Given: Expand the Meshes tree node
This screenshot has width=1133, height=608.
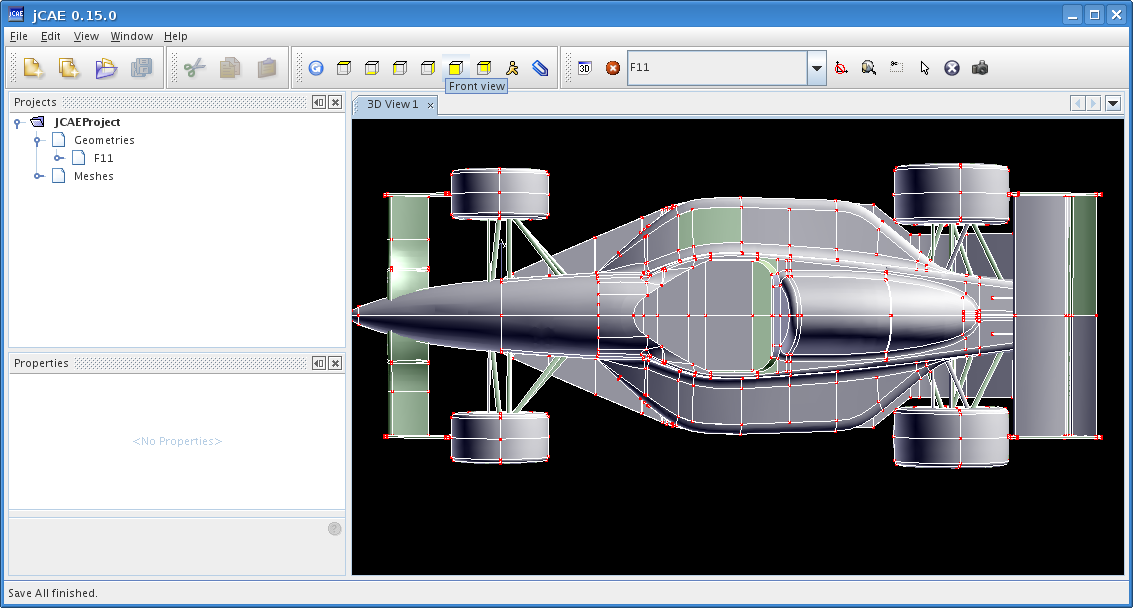Looking at the screenshot, I should coord(38,176).
